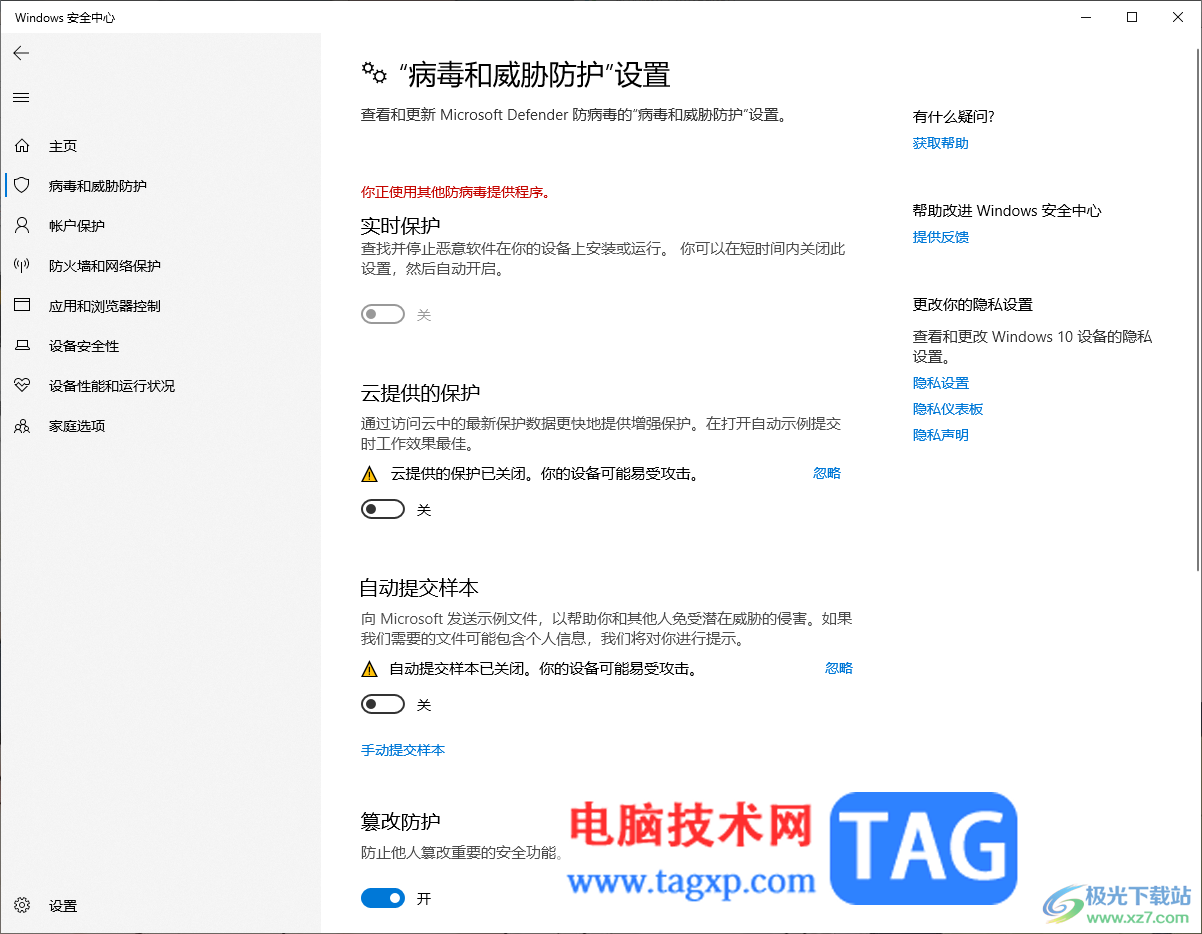Click the gears icon in the page title
Image resolution: width=1202 pixels, height=934 pixels.
point(374,73)
